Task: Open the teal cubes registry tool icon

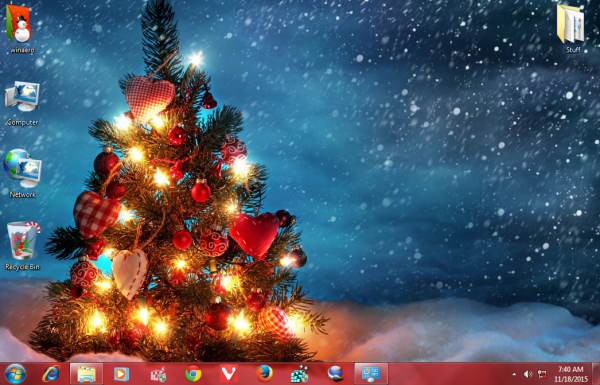Action: coord(300,374)
